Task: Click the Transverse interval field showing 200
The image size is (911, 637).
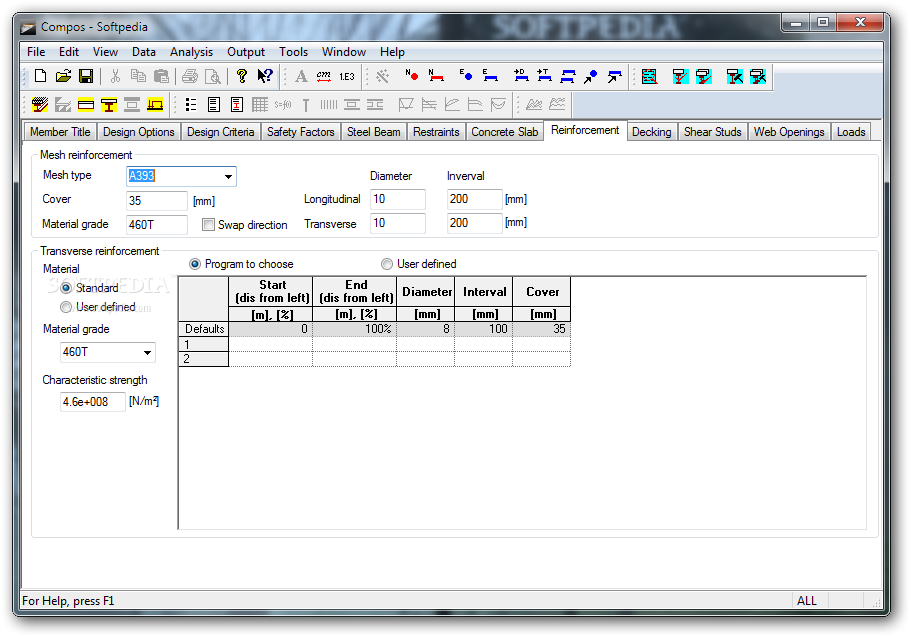Action: [x=475, y=223]
